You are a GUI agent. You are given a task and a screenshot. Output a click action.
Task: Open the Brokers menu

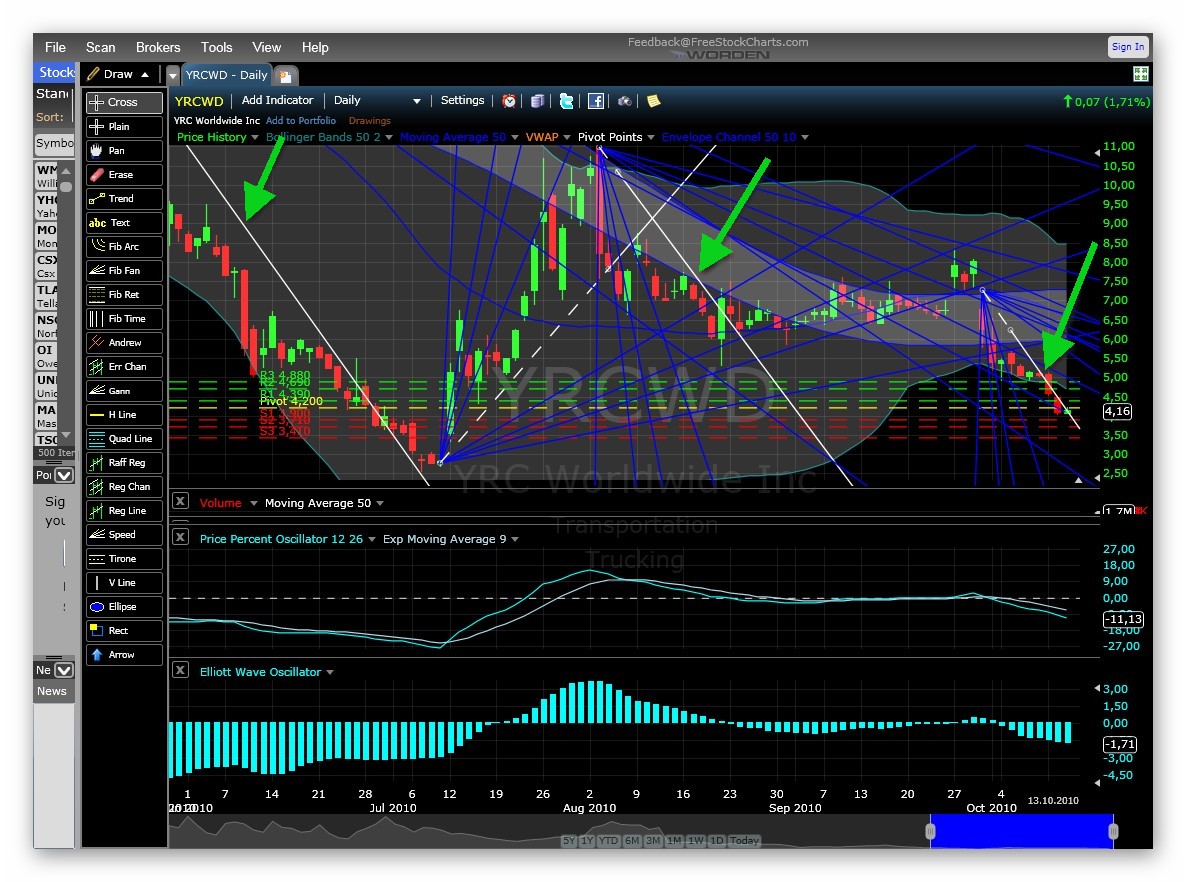coord(158,47)
